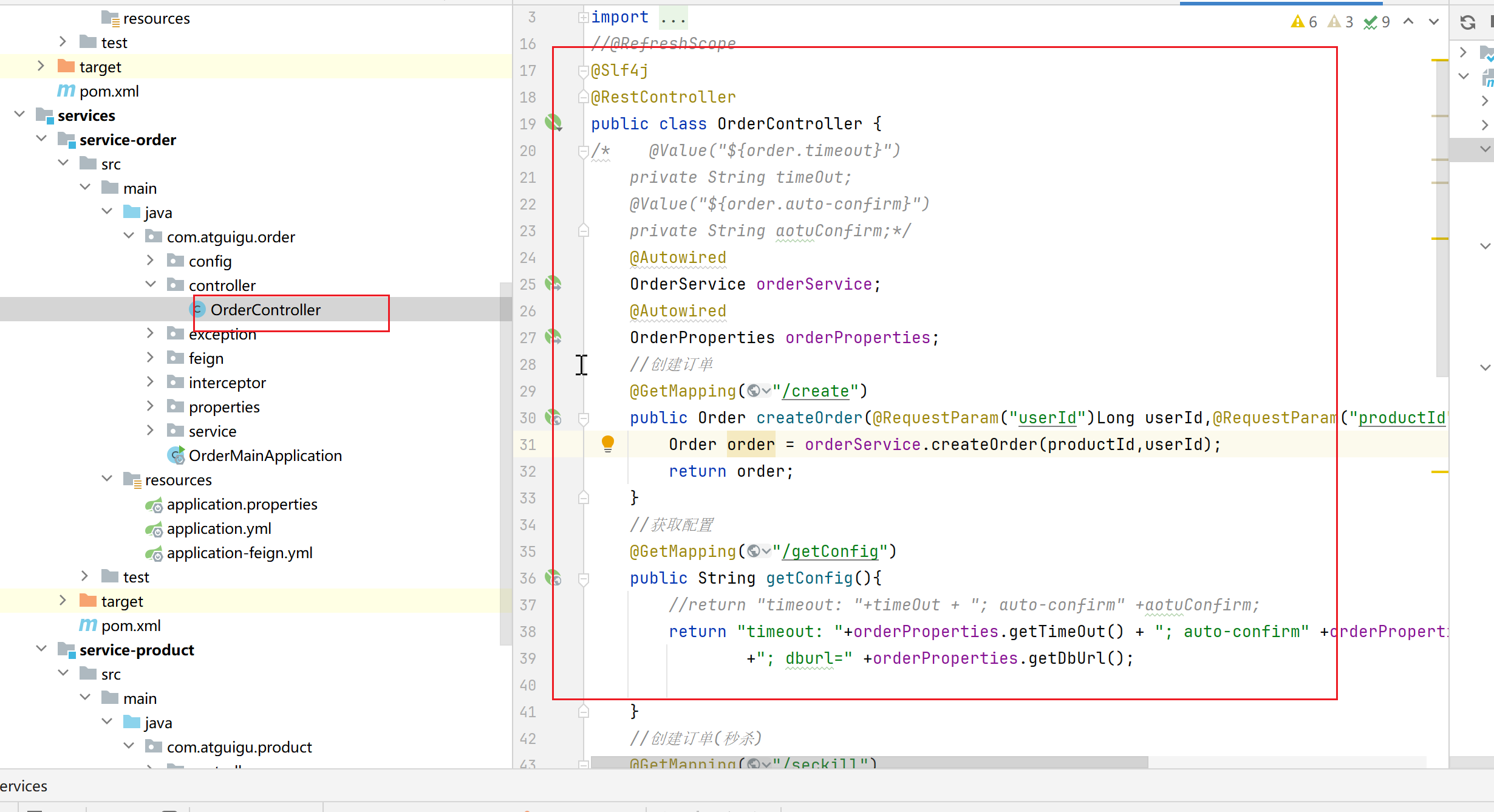1494x812 pixels.
Task: Click the weak warnings indicator showing 3
Action: (x=1341, y=22)
